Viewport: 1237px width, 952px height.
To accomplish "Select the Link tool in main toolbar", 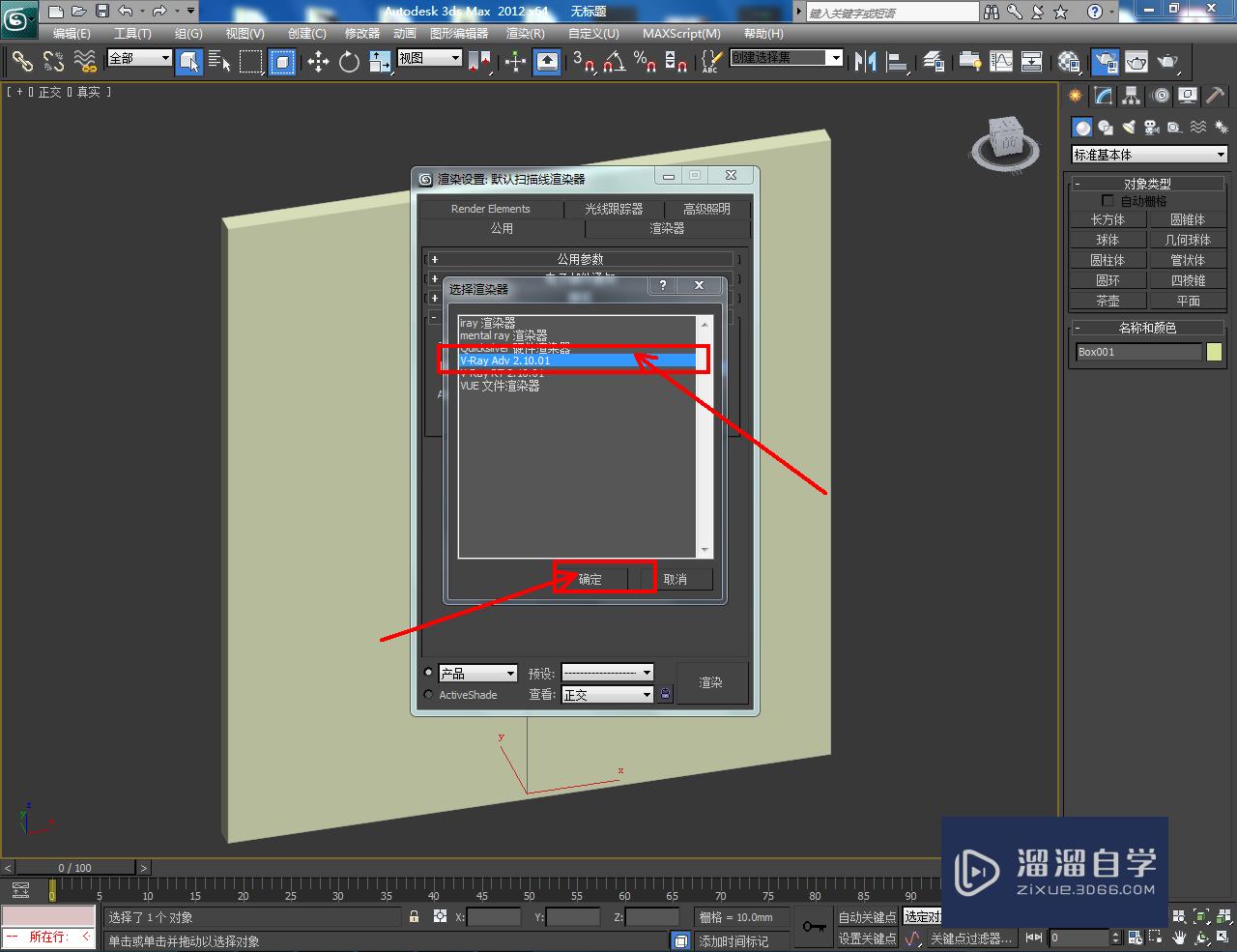I will point(22,62).
